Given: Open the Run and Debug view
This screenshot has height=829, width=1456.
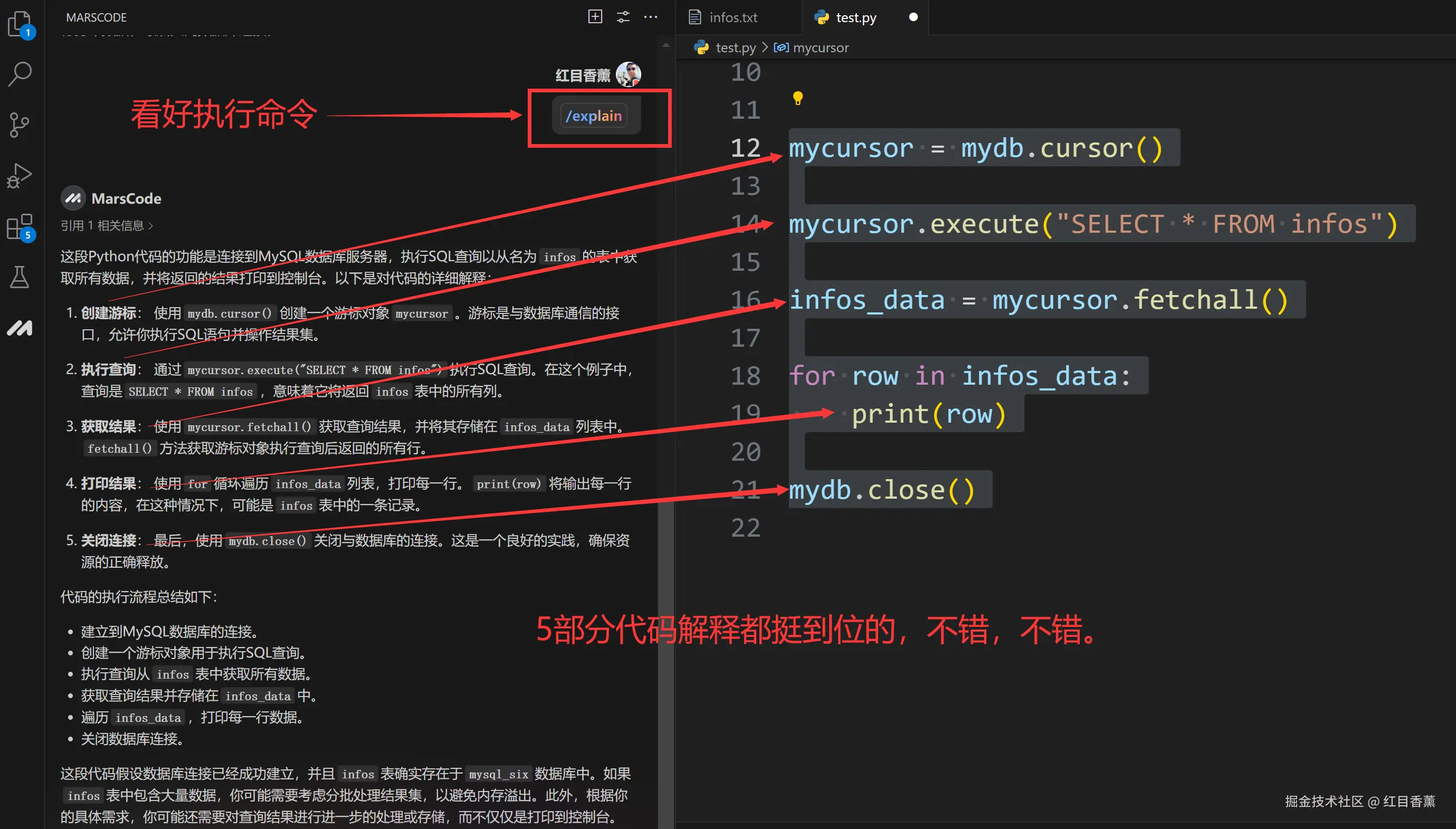Looking at the screenshot, I should click(x=20, y=175).
